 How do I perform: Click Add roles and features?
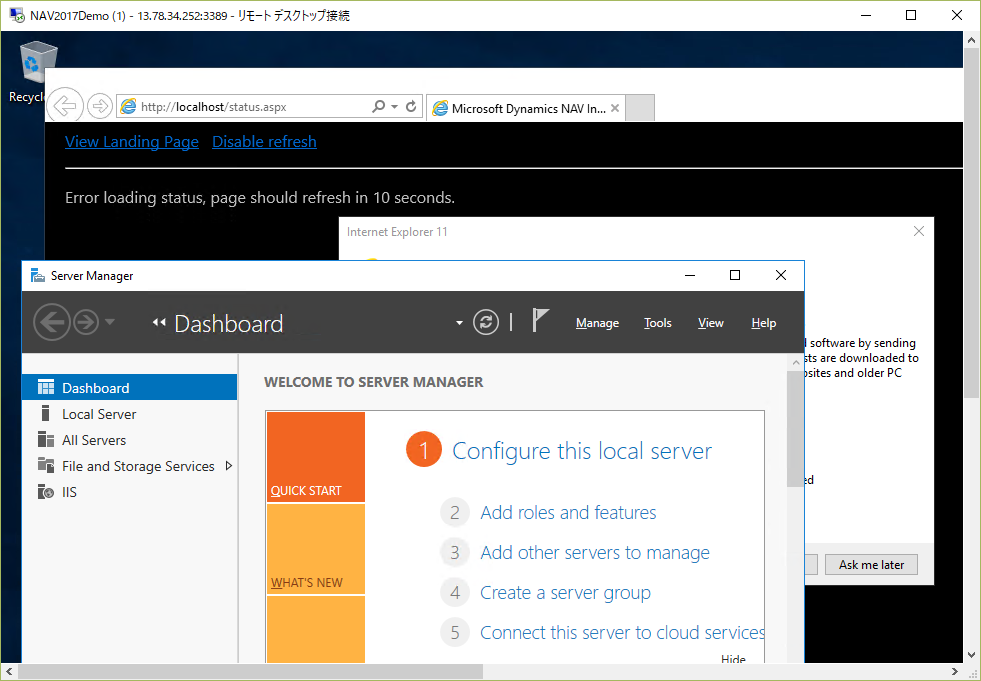point(568,513)
